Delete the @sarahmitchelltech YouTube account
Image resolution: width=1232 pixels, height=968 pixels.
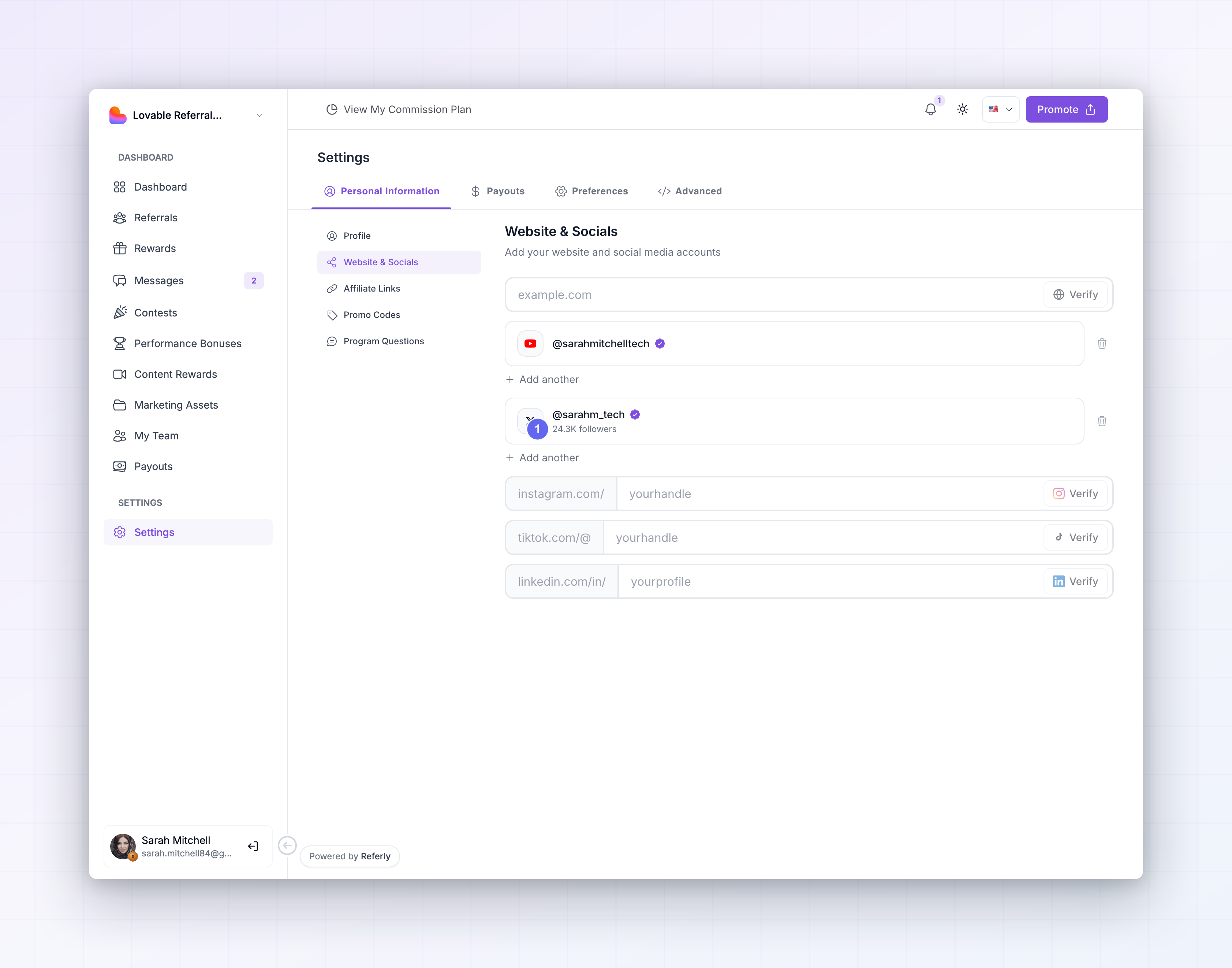(1102, 344)
